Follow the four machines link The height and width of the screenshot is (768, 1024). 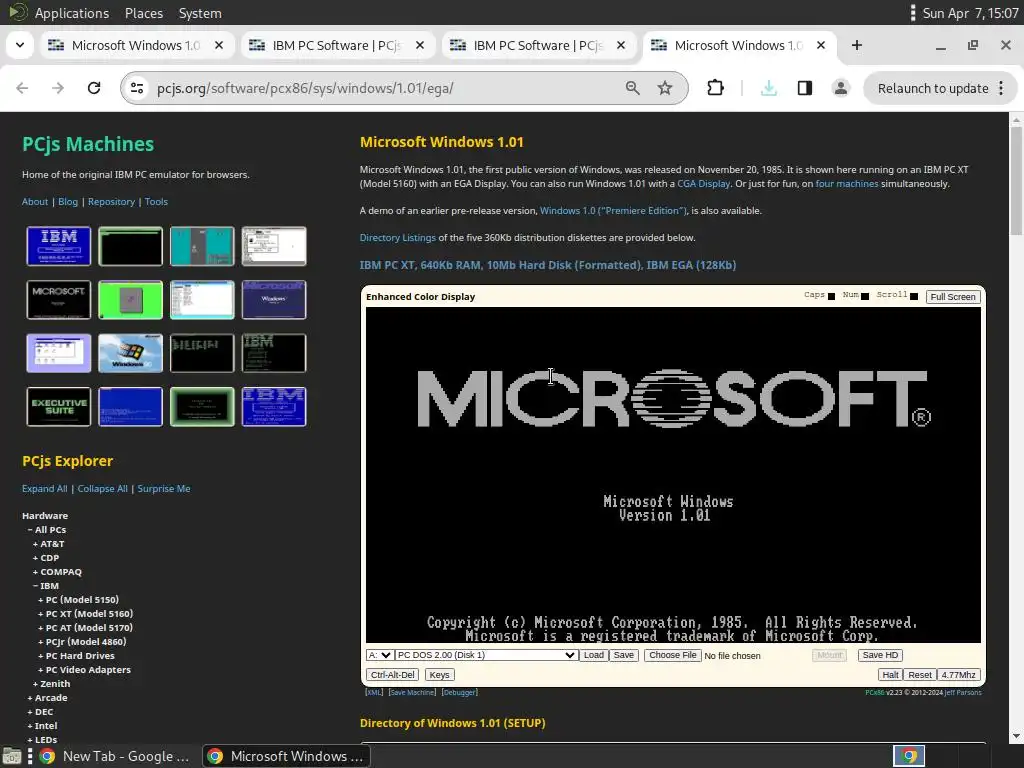[x=846, y=184]
